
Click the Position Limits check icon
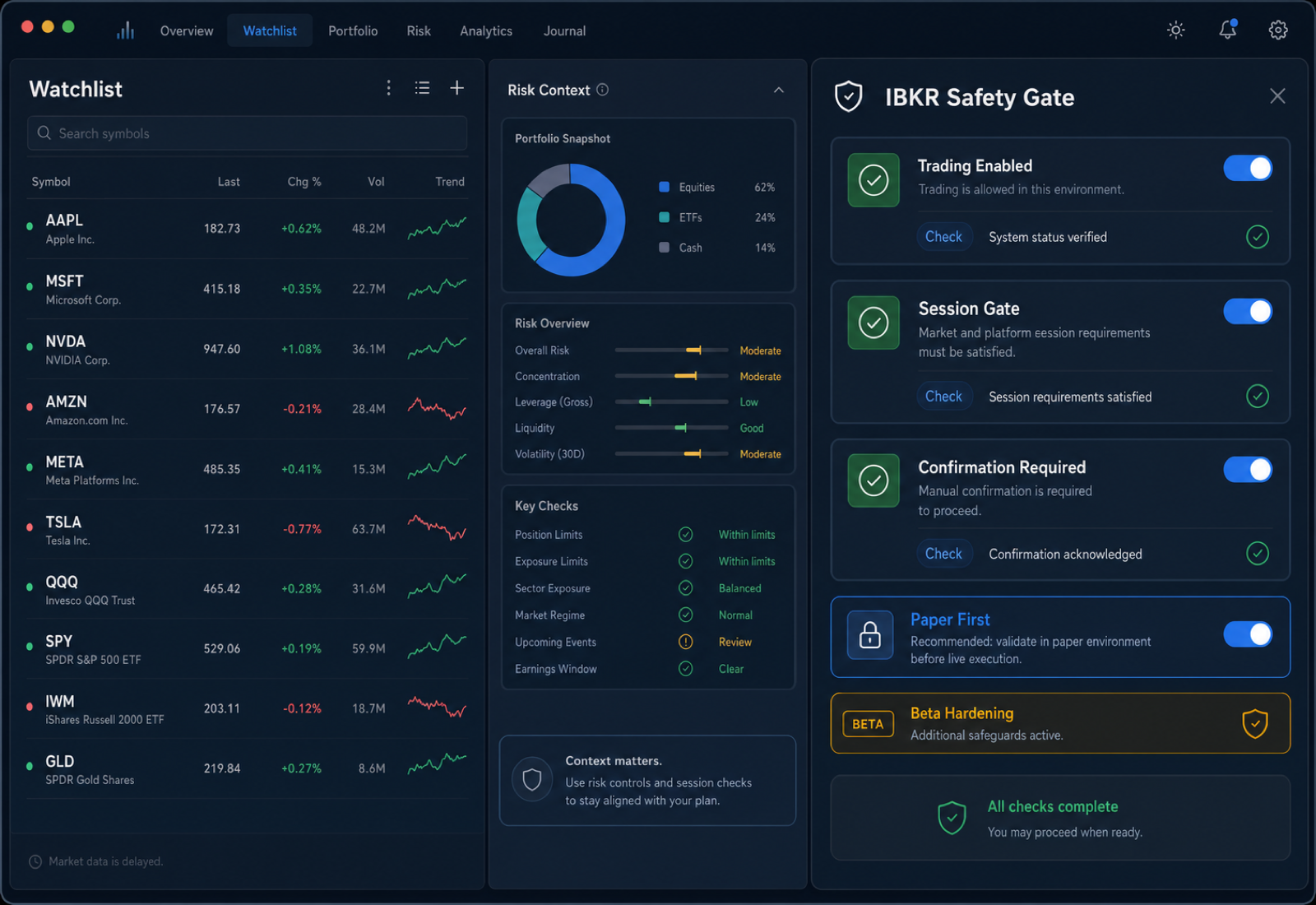coord(686,535)
